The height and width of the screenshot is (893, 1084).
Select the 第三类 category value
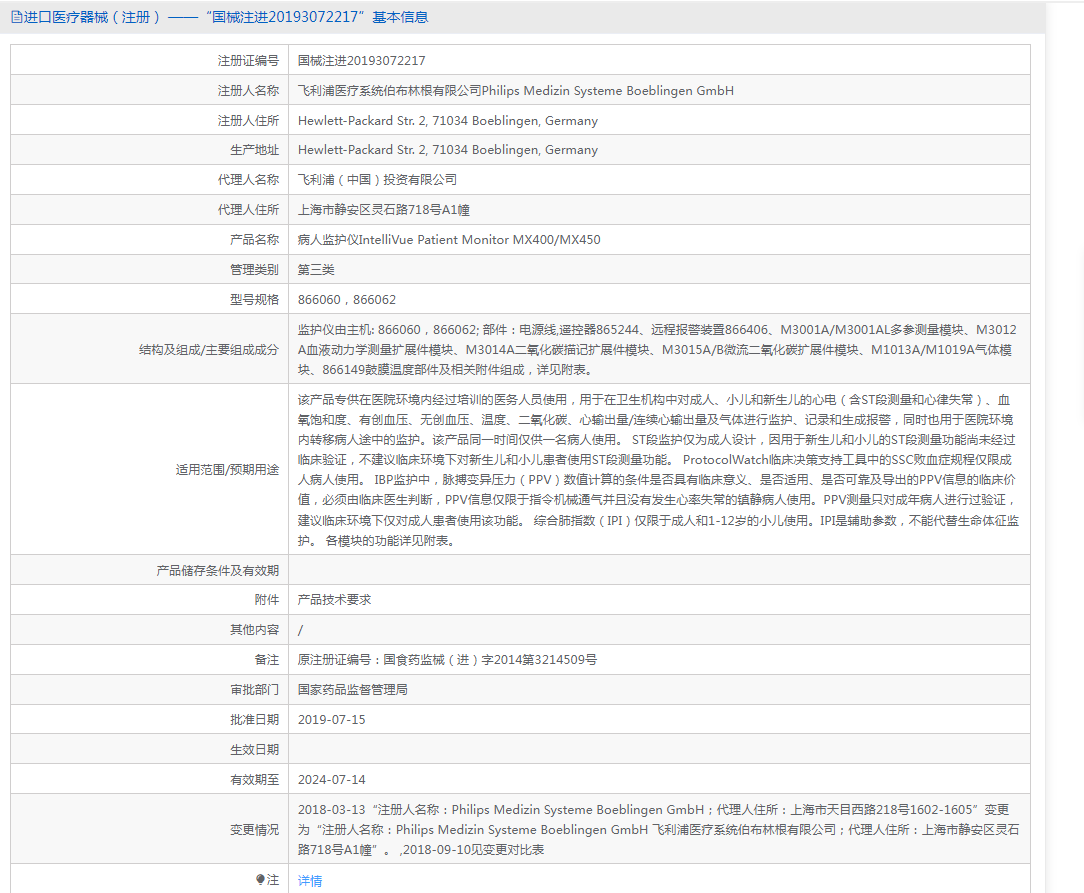point(316,270)
